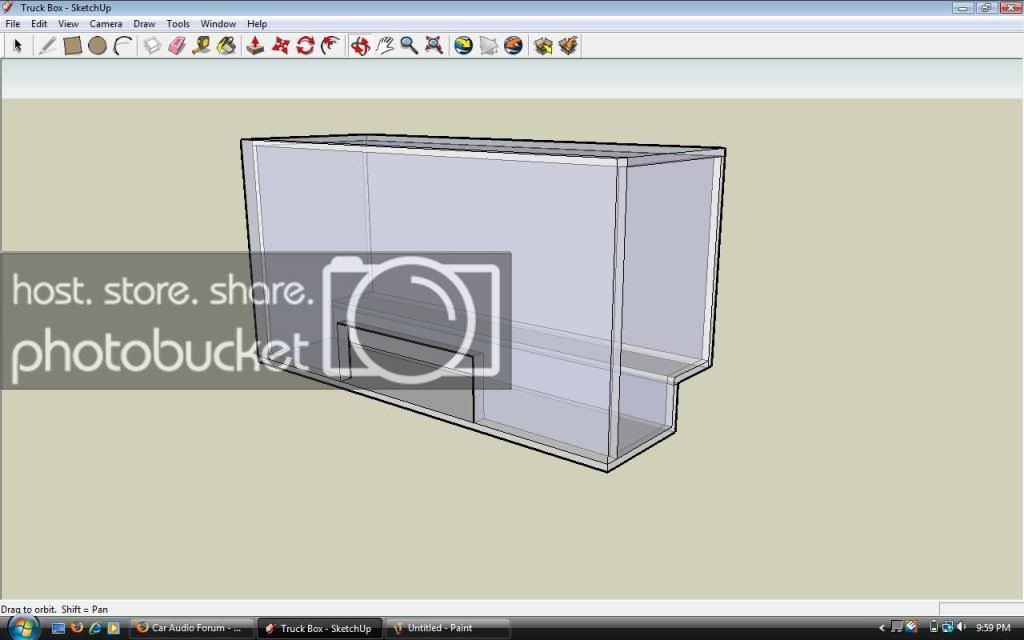Click the Toggle Terrain icon
Viewport: 1024px width, 640px height.
488,46
